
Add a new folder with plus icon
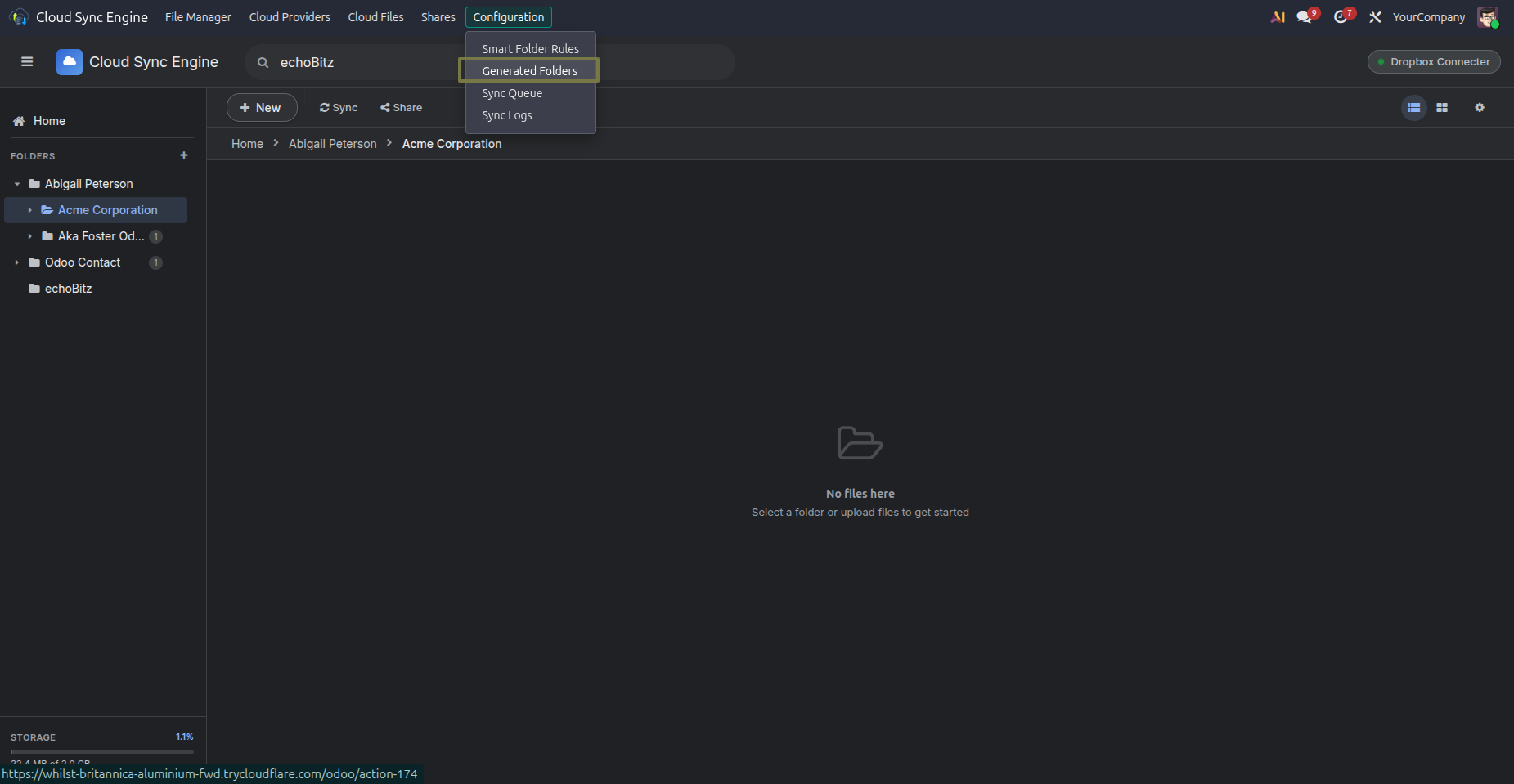[x=184, y=155]
